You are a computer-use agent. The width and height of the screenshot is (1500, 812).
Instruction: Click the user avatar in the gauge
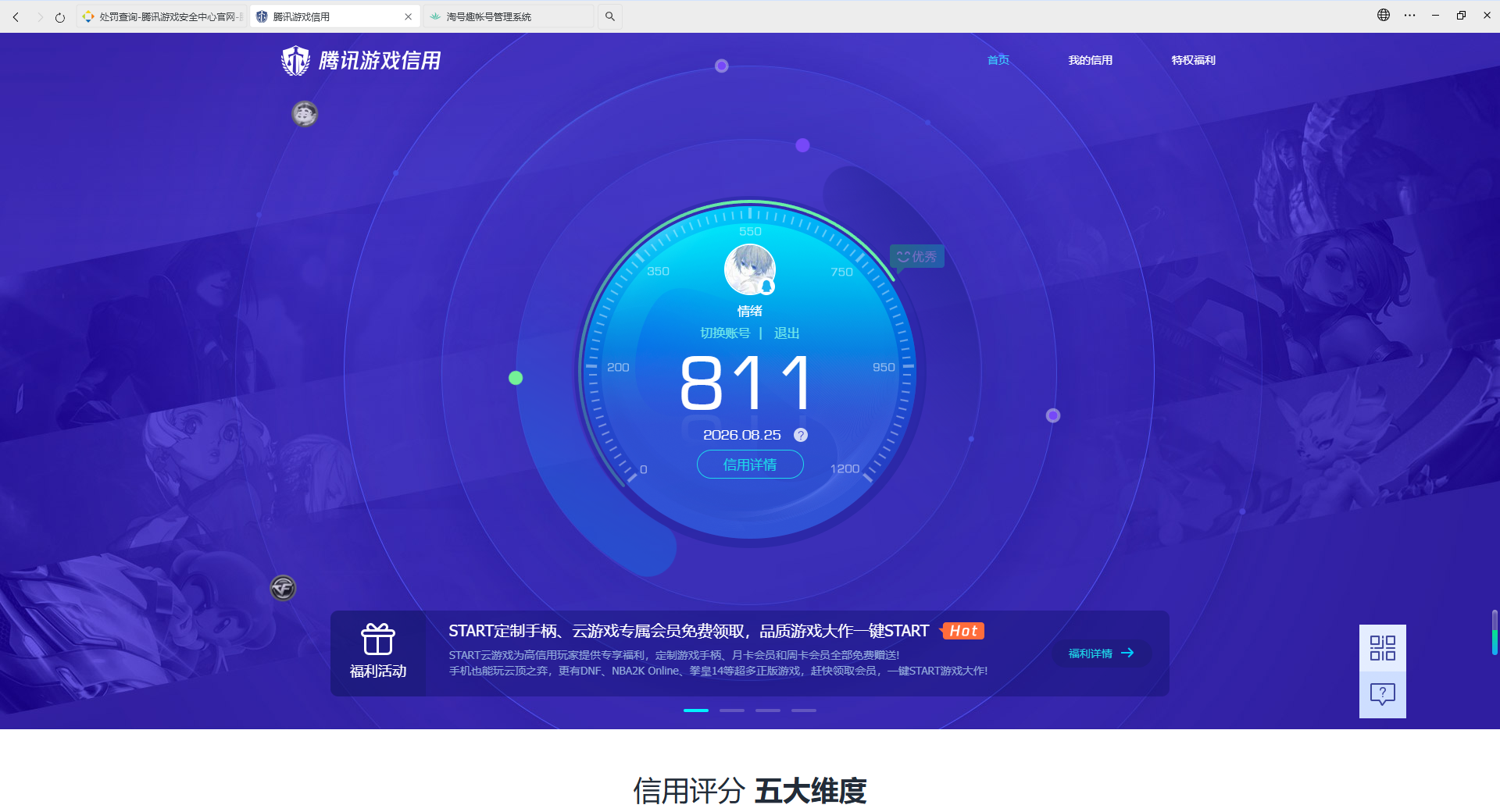pyautogui.click(x=750, y=269)
